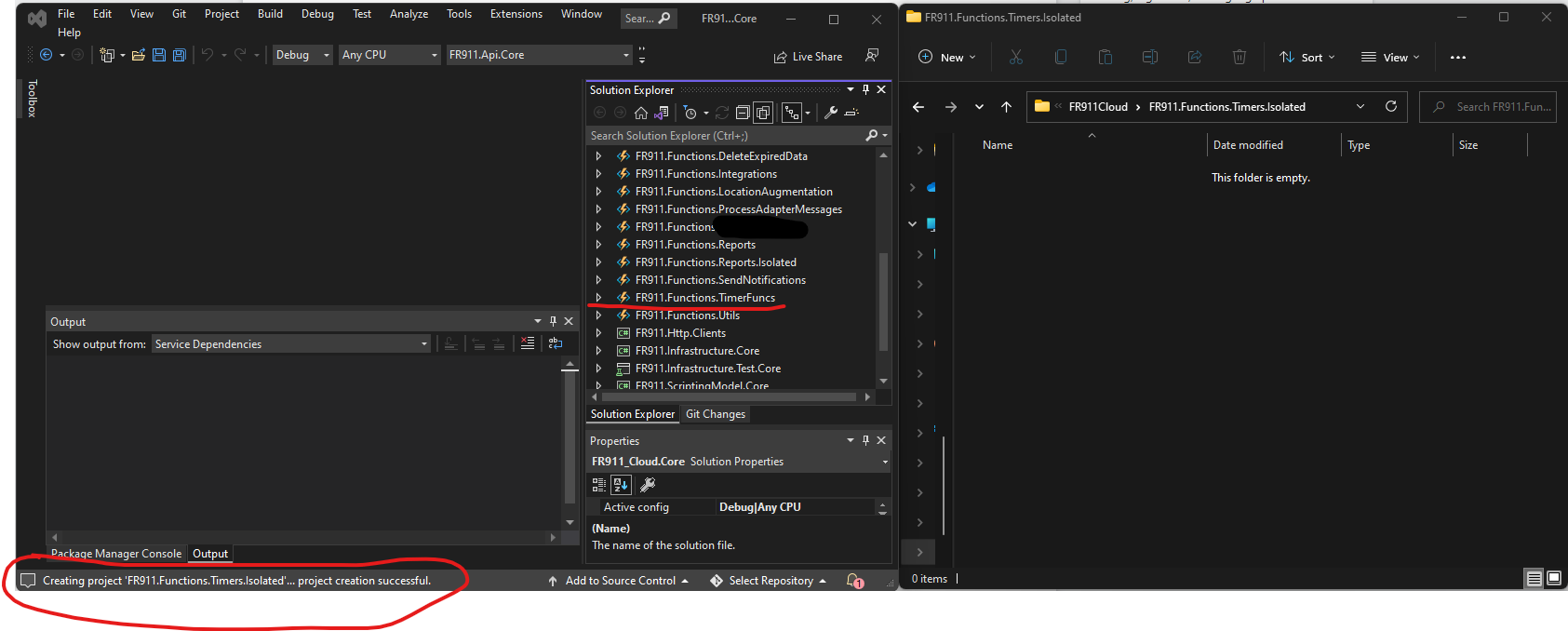Viewport: 1568px width, 631px height.
Task: Switch to Package Manager Console tab
Action: tap(116, 554)
